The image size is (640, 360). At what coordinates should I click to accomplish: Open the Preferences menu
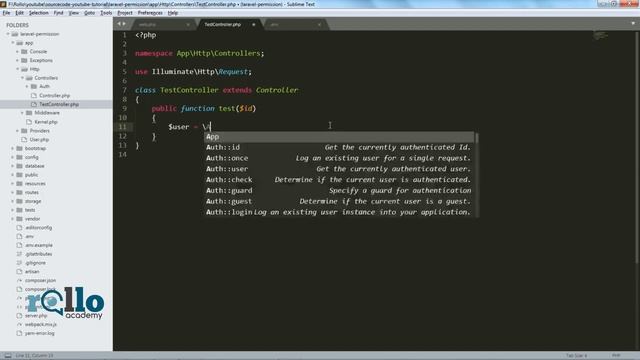[150, 13]
